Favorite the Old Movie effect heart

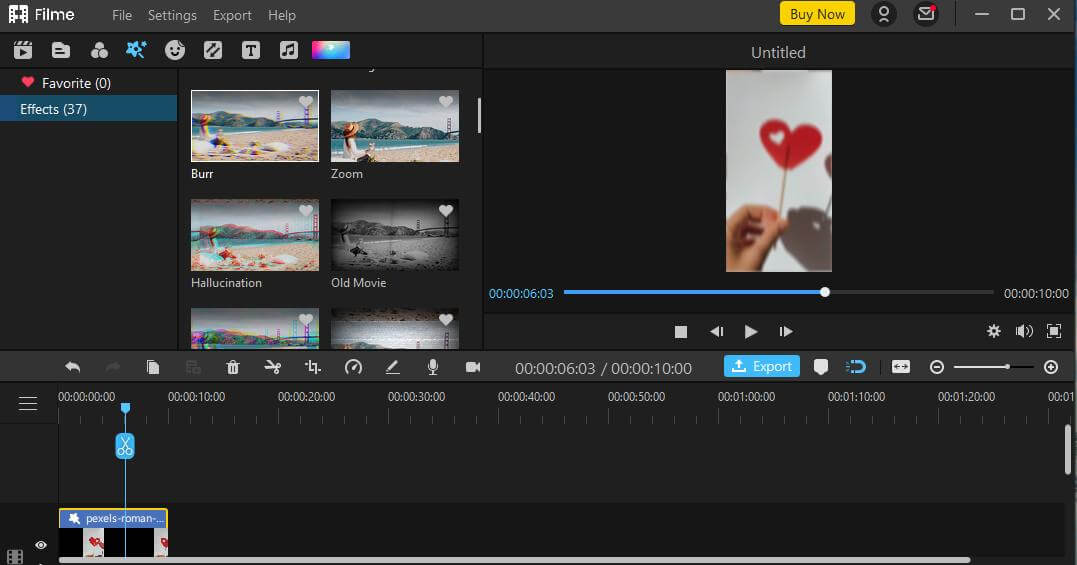coord(446,211)
